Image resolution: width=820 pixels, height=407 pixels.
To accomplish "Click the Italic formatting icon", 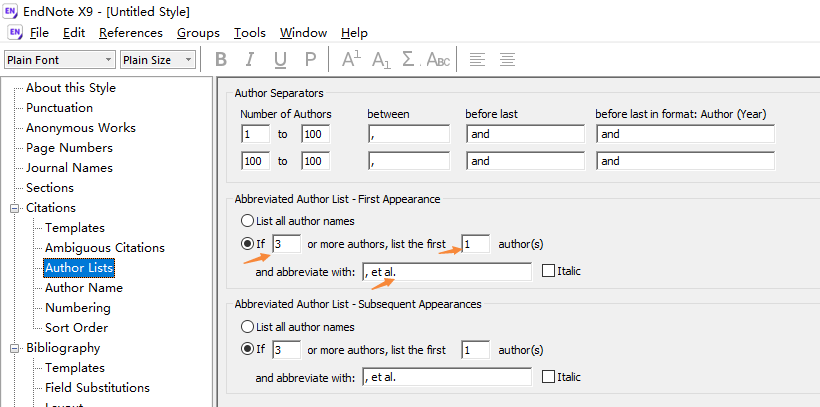I will pos(250,60).
